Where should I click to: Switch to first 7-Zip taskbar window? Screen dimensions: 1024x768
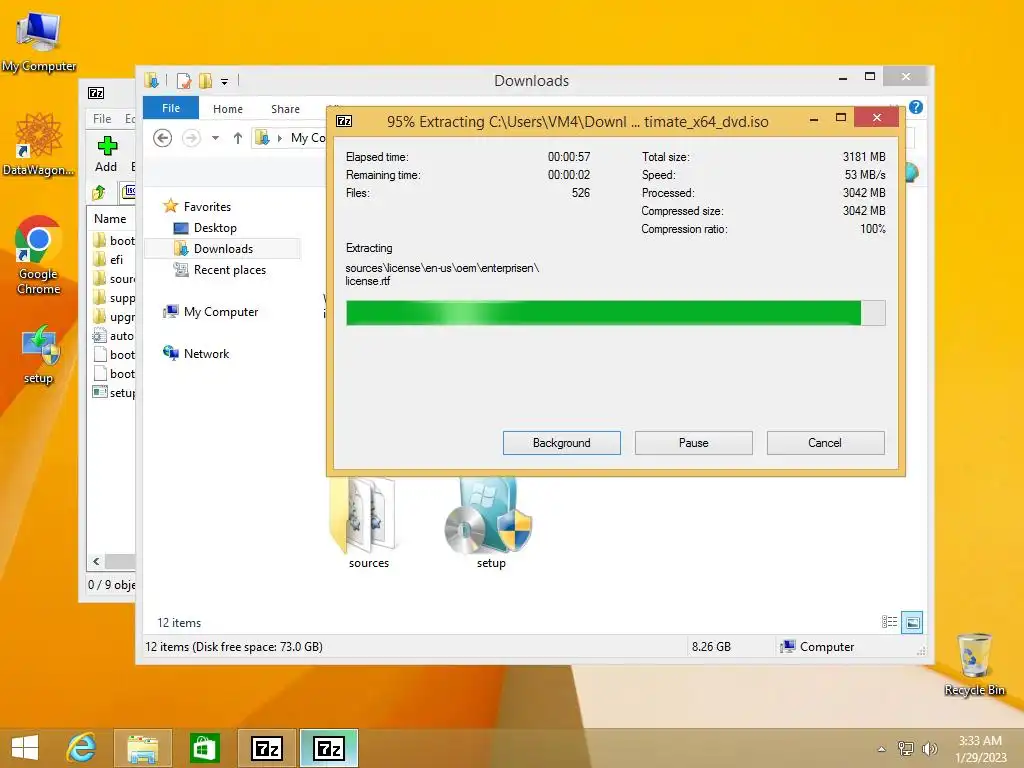pyautogui.click(x=266, y=748)
